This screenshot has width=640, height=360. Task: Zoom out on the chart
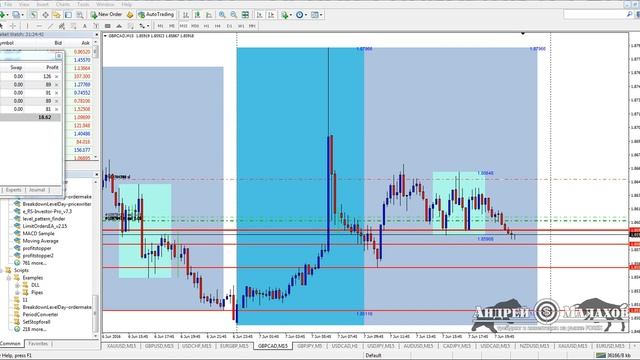pos(233,15)
